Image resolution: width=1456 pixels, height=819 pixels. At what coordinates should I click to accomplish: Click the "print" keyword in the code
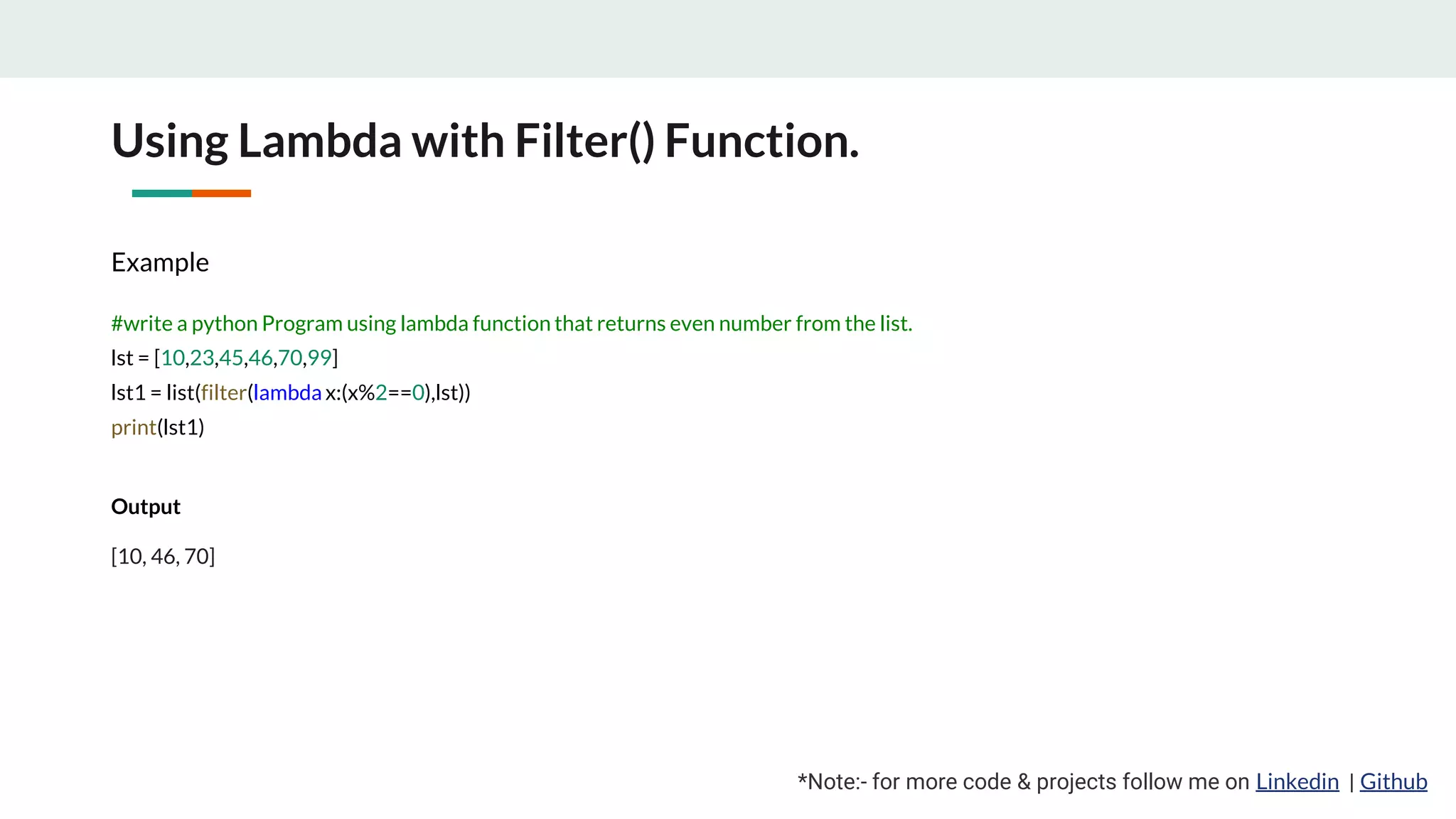click(134, 427)
